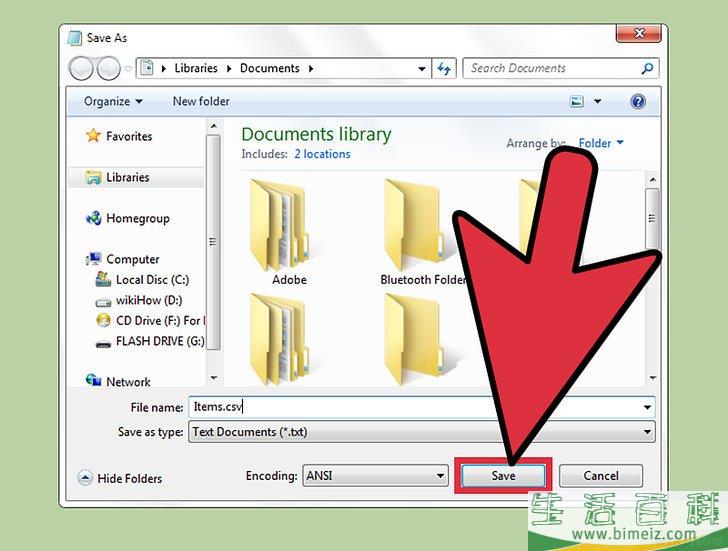Open the view options dropdown arrow
728x551 pixels.
coord(598,101)
